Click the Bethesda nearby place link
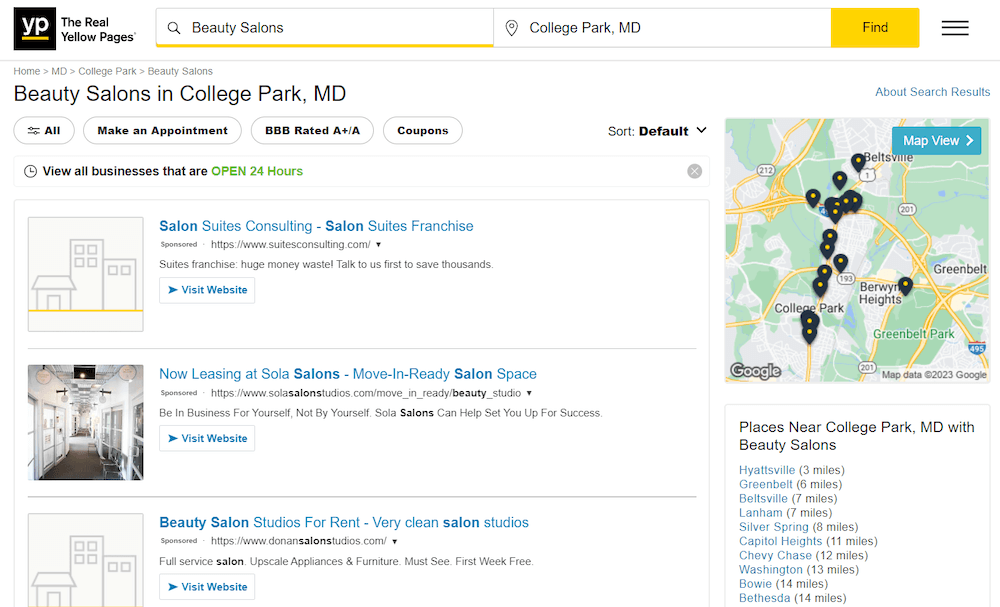Viewport: 1000px width, 607px height. tap(764, 598)
